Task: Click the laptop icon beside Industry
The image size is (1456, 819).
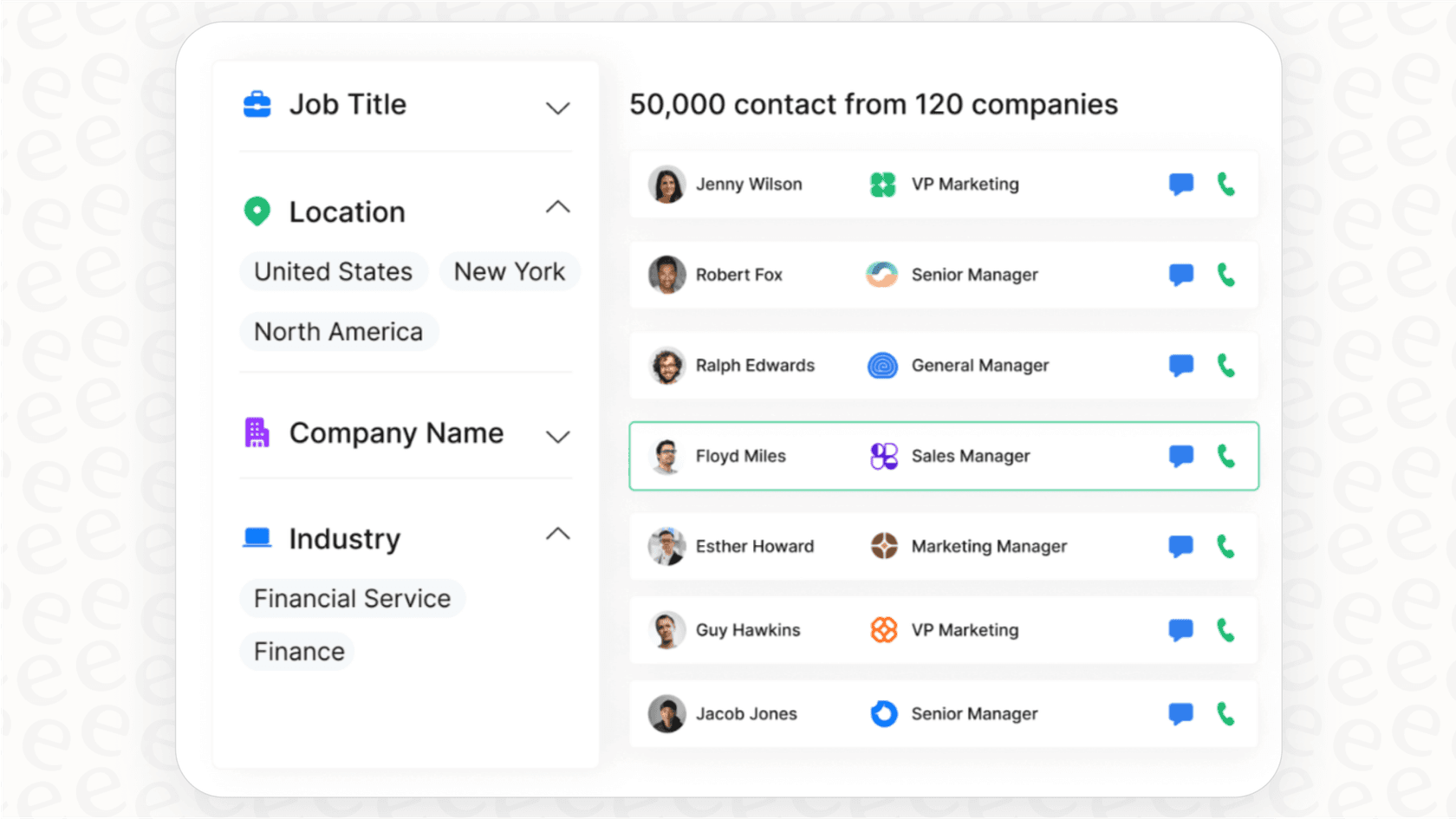Action: (x=257, y=537)
